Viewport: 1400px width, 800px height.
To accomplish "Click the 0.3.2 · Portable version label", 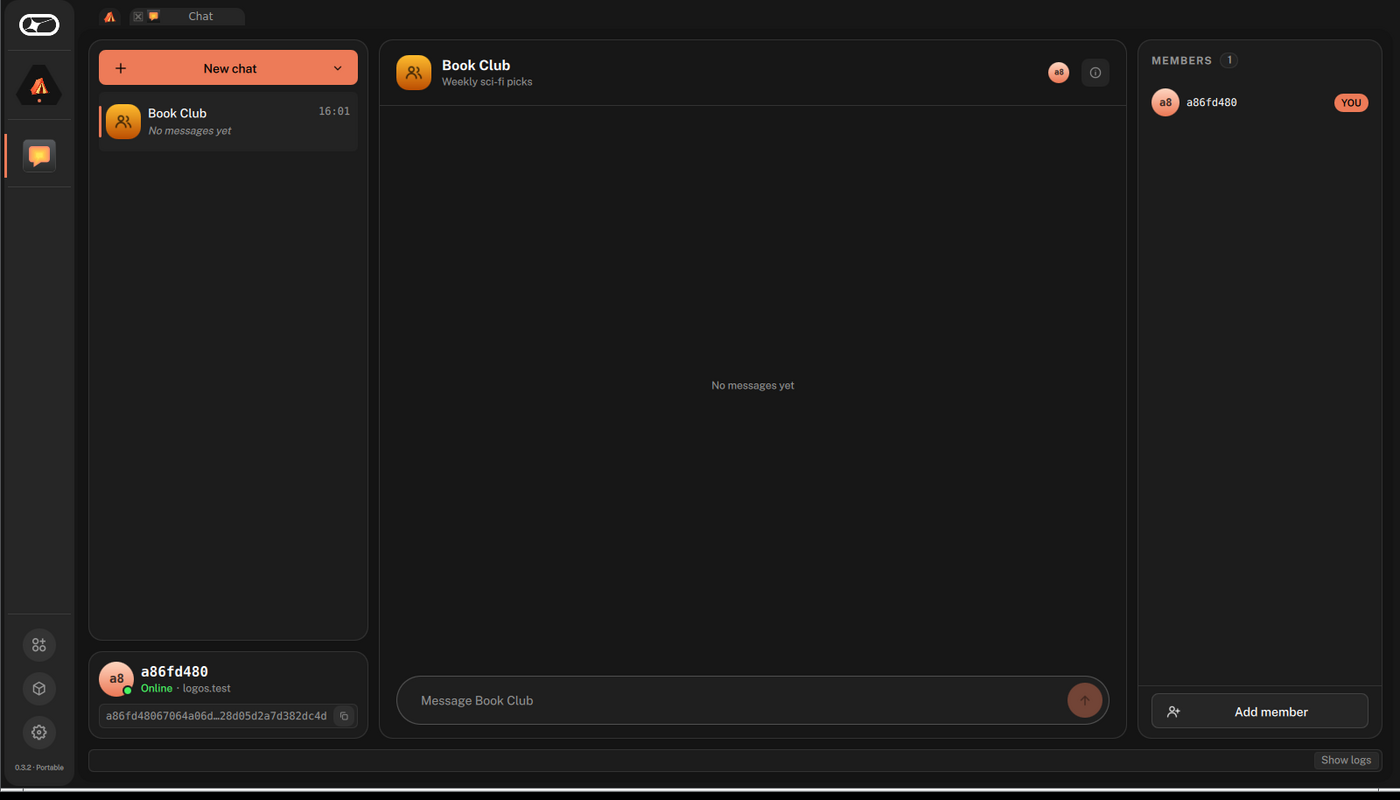I will pos(39,768).
